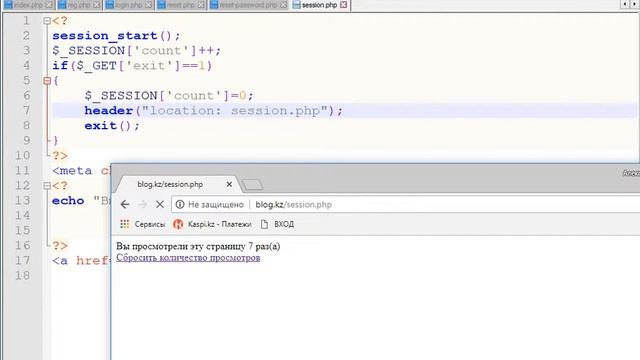
Task: Open site info icon beside 'Не защищено'
Action: pyautogui.click(x=180, y=204)
